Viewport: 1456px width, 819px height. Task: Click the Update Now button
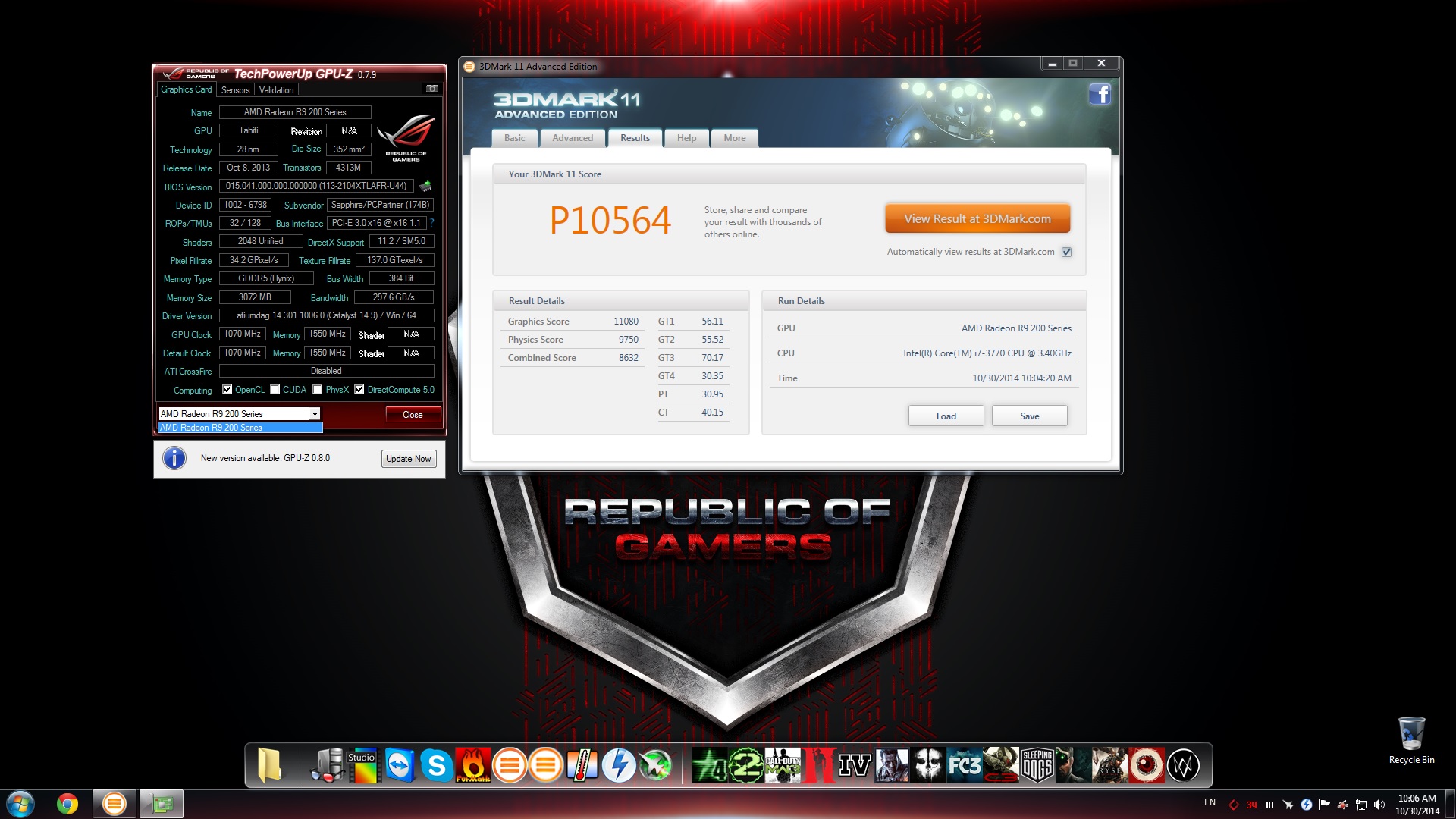pos(408,459)
